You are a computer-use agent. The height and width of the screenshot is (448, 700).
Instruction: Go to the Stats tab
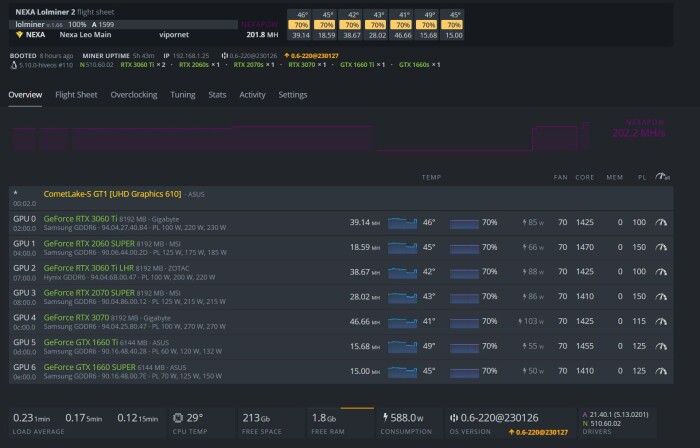click(x=217, y=95)
